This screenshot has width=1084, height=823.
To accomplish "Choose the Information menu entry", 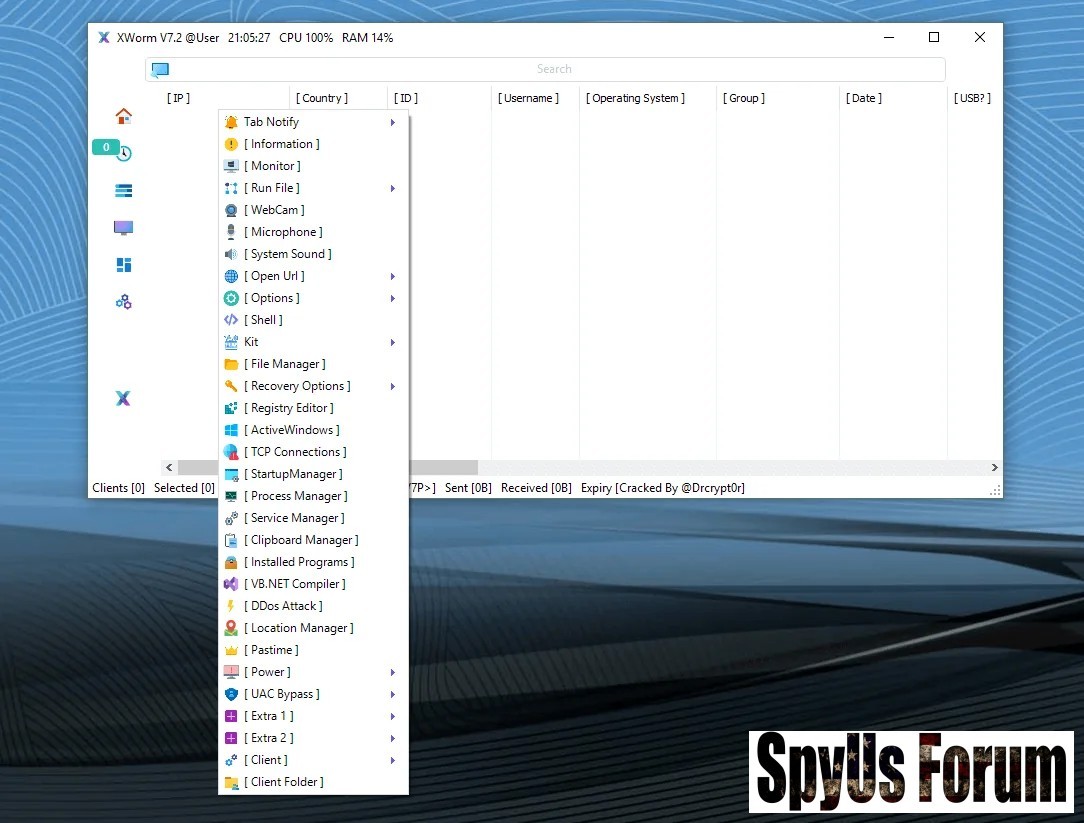I will tap(282, 144).
